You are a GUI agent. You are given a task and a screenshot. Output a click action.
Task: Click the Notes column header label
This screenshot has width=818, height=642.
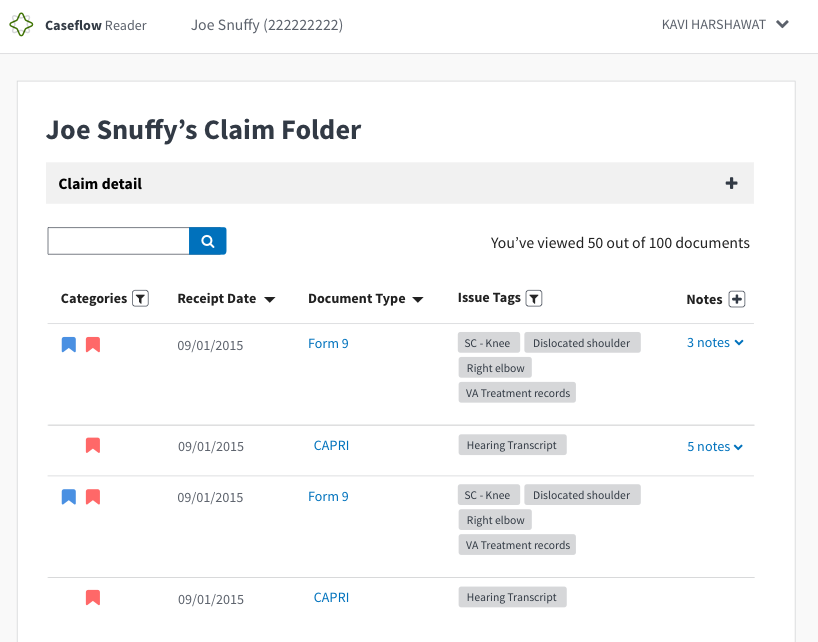tap(704, 299)
